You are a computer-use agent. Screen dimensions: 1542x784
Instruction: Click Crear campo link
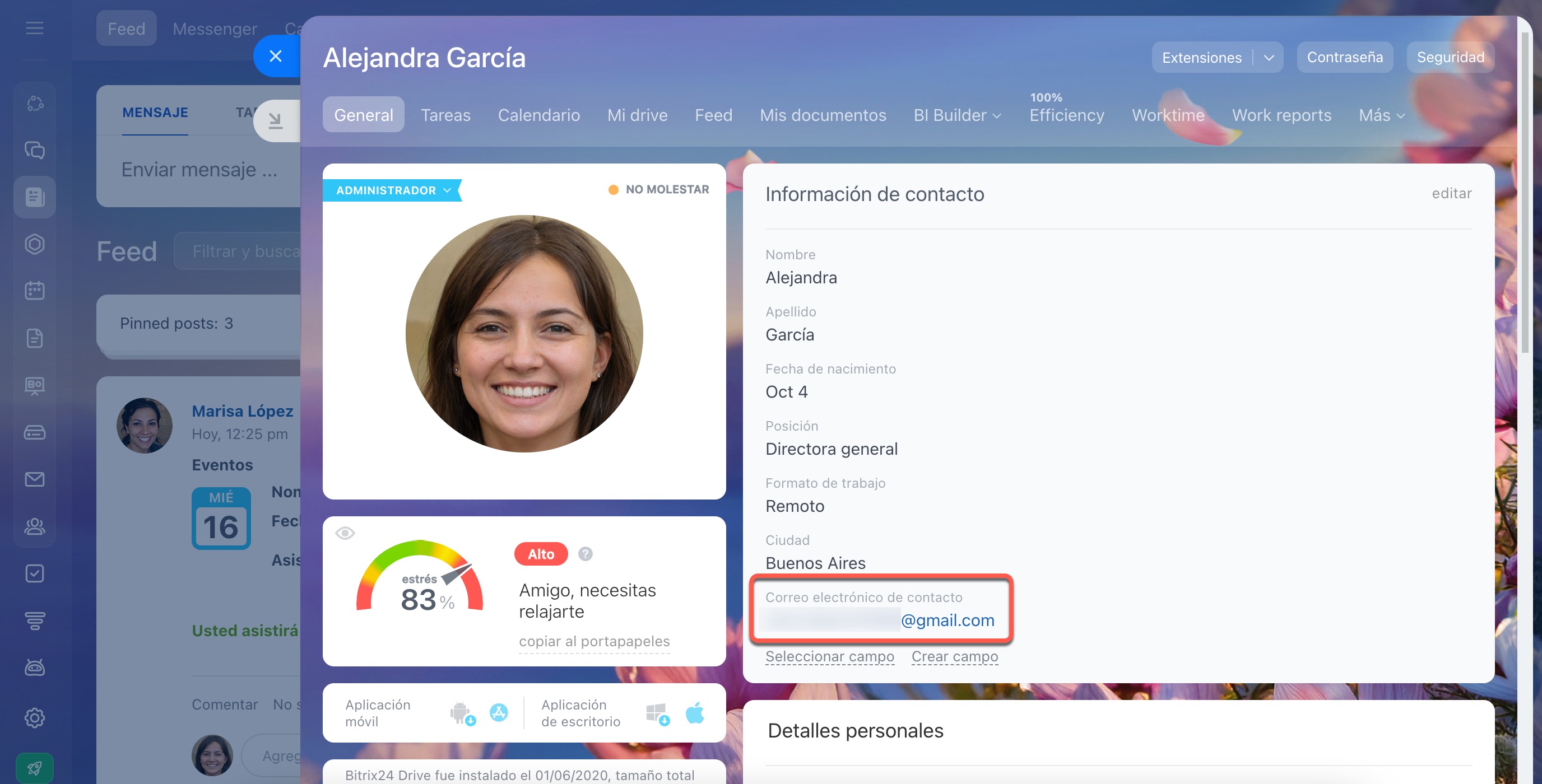[x=955, y=656]
